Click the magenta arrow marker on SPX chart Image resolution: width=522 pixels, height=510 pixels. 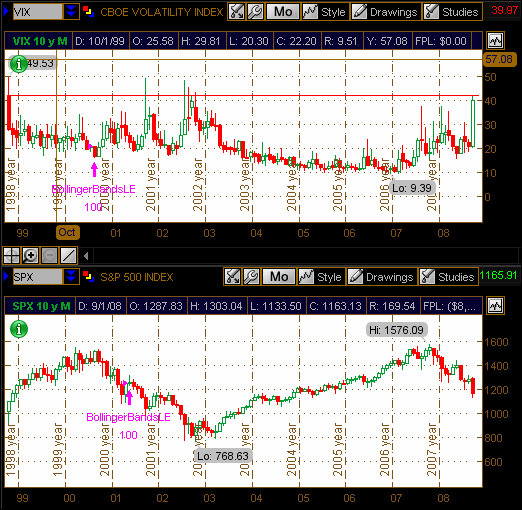click(x=129, y=398)
